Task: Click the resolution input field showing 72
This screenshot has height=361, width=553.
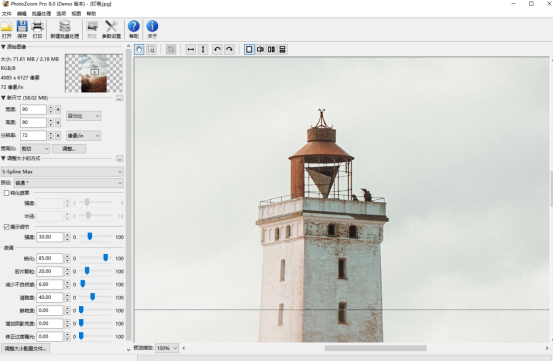Action: click(33, 135)
